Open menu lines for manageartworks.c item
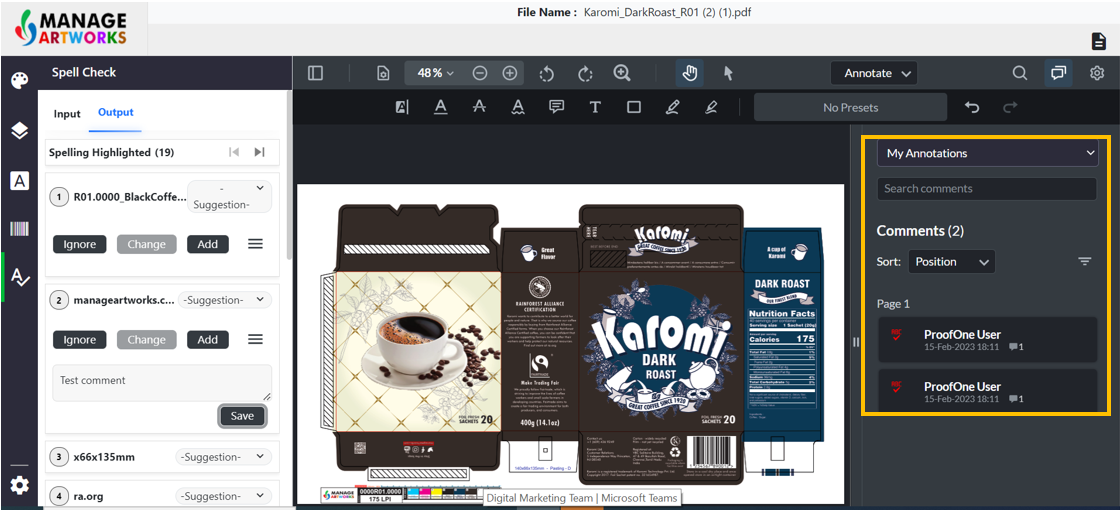Image resolution: width=1120 pixels, height=513 pixels. click(255, 339)
